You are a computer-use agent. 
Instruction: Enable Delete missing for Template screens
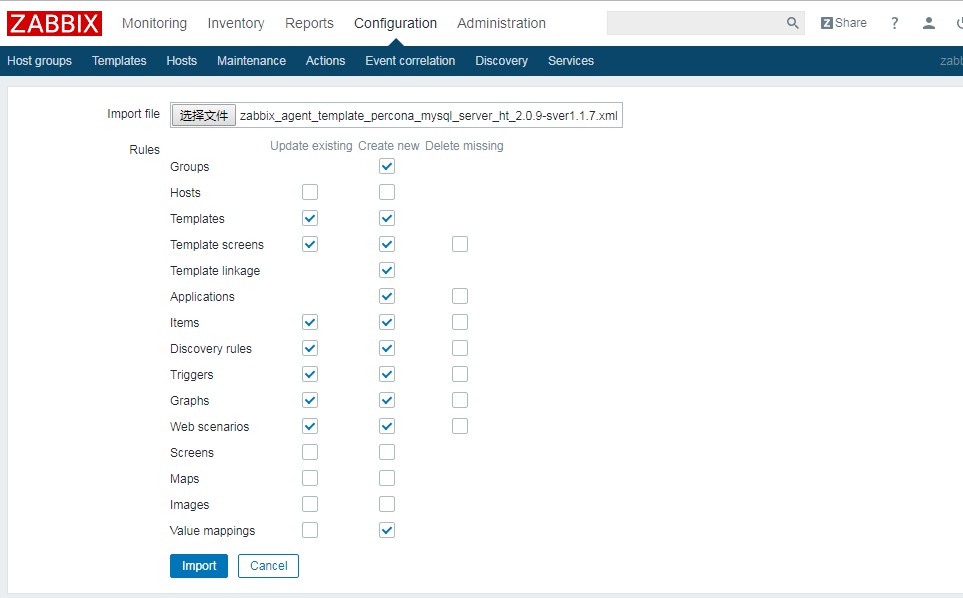click(x=460, y=244)
